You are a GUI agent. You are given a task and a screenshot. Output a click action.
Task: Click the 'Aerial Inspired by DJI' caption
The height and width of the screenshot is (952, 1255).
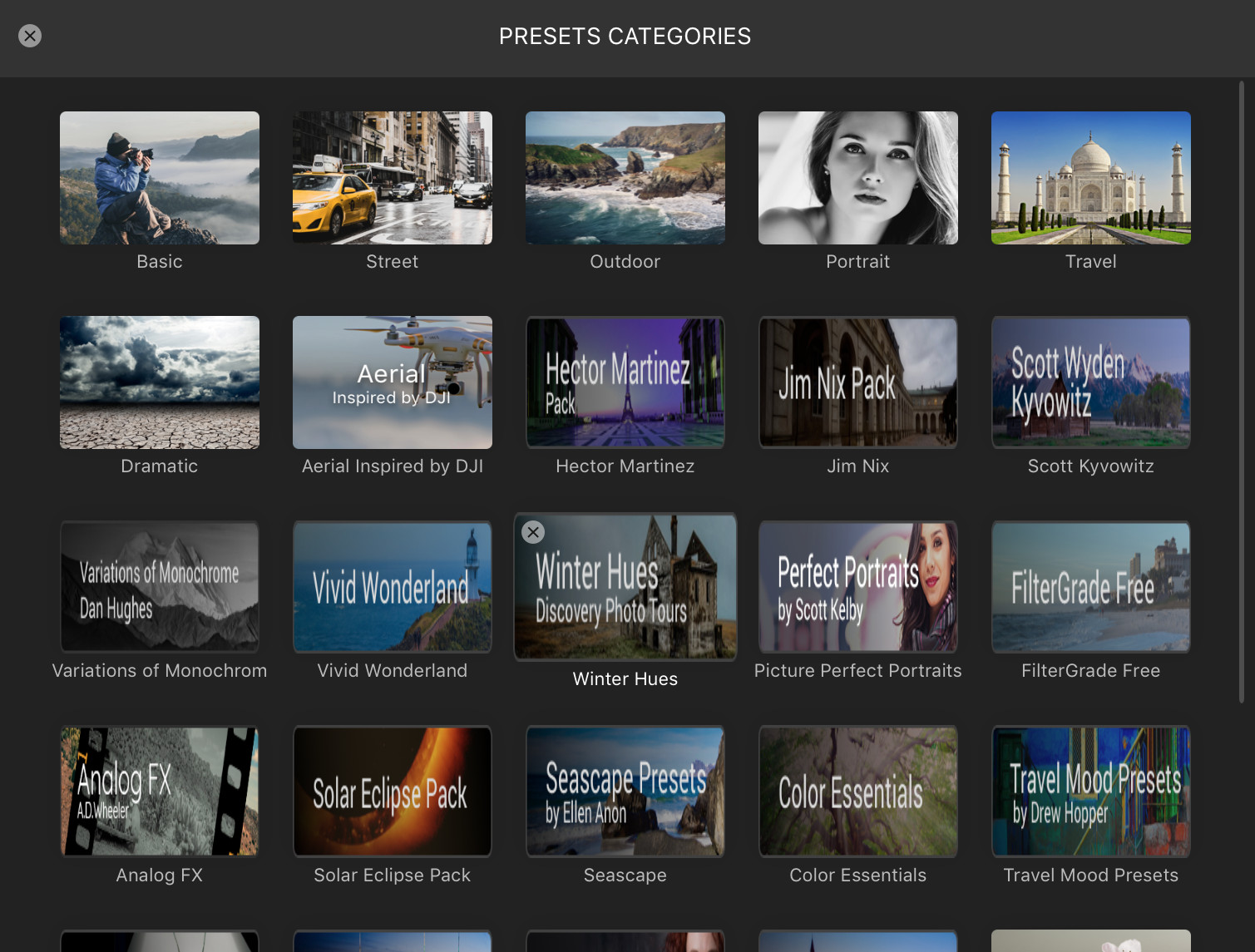tap(393, 466)
